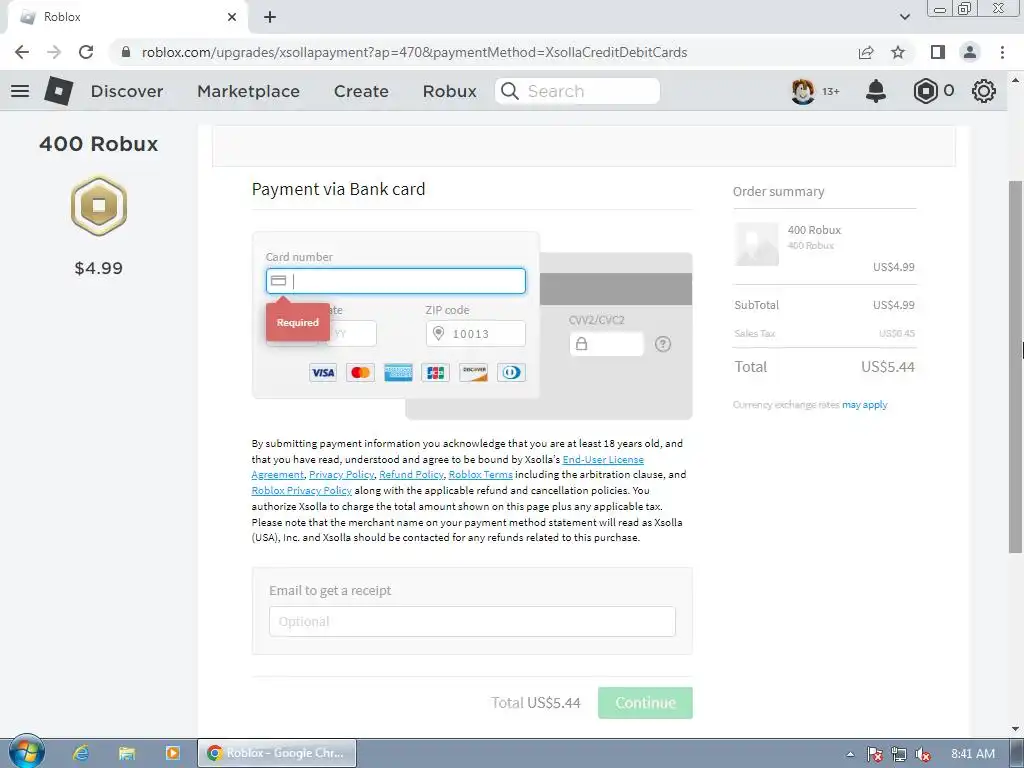This screenshot has width=1024, height=768.
Task: Click the JCB card logo
Action: pyautogui.click(x=436, y=372)
